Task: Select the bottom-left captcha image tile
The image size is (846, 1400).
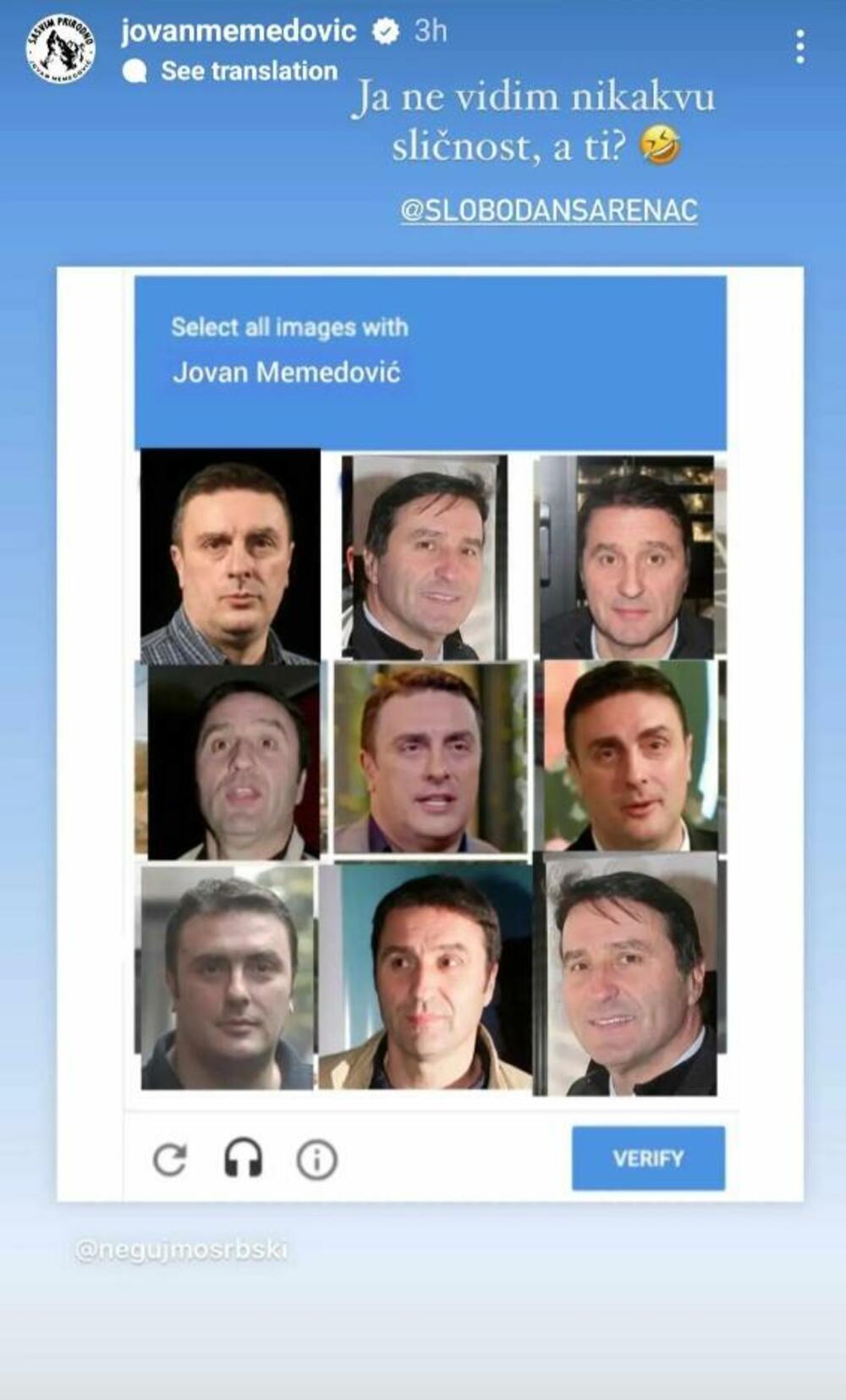Action: (x=227, y=978)
